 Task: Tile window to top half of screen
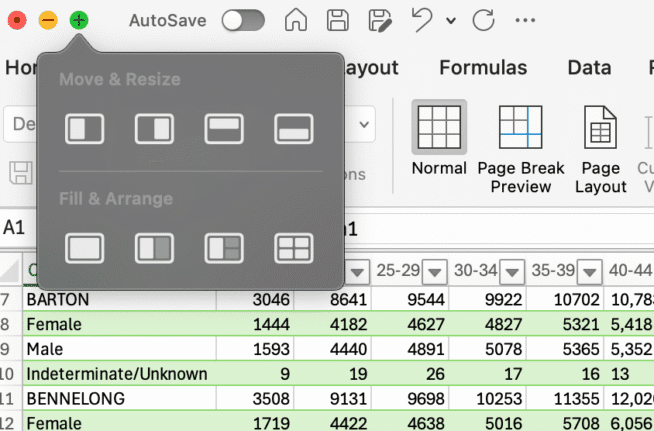click(x=224, y=129)
